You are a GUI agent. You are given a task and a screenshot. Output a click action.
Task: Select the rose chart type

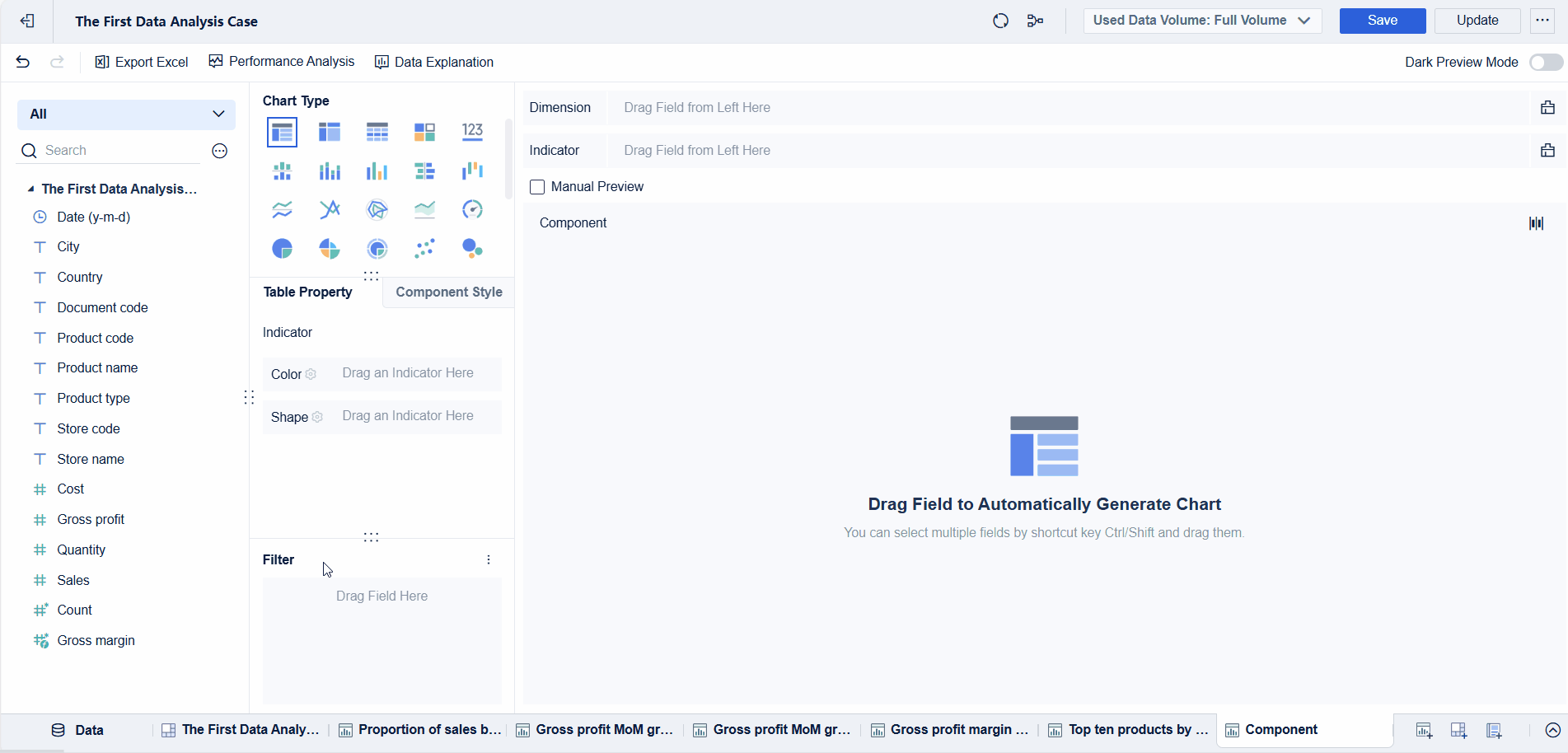coord(330,248)
